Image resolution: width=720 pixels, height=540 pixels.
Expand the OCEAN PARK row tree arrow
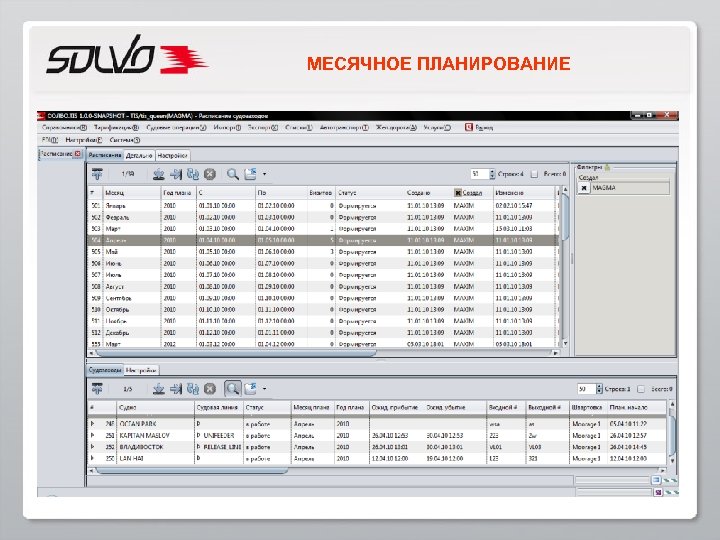92,423
